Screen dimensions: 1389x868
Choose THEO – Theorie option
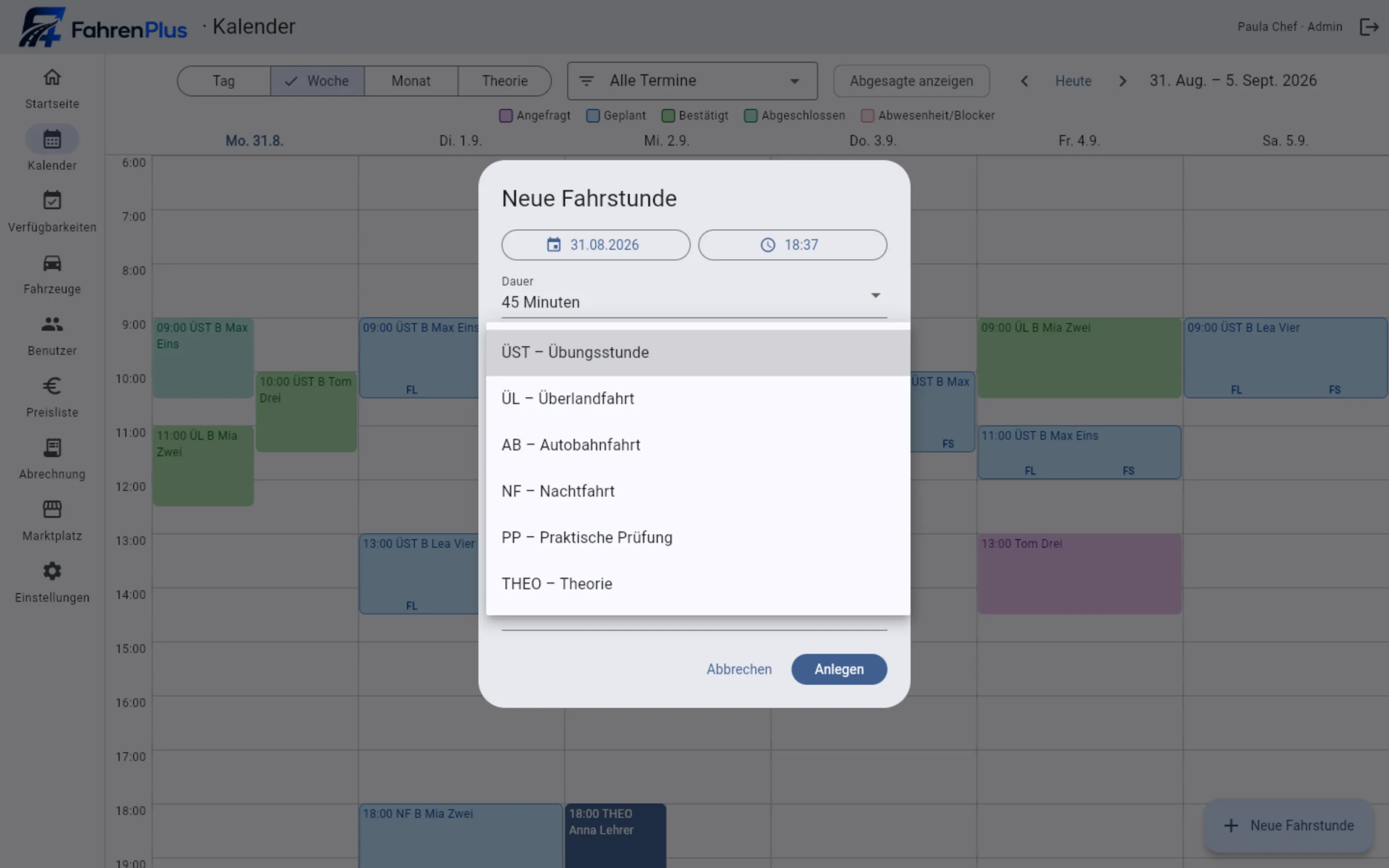pos(698,584)
